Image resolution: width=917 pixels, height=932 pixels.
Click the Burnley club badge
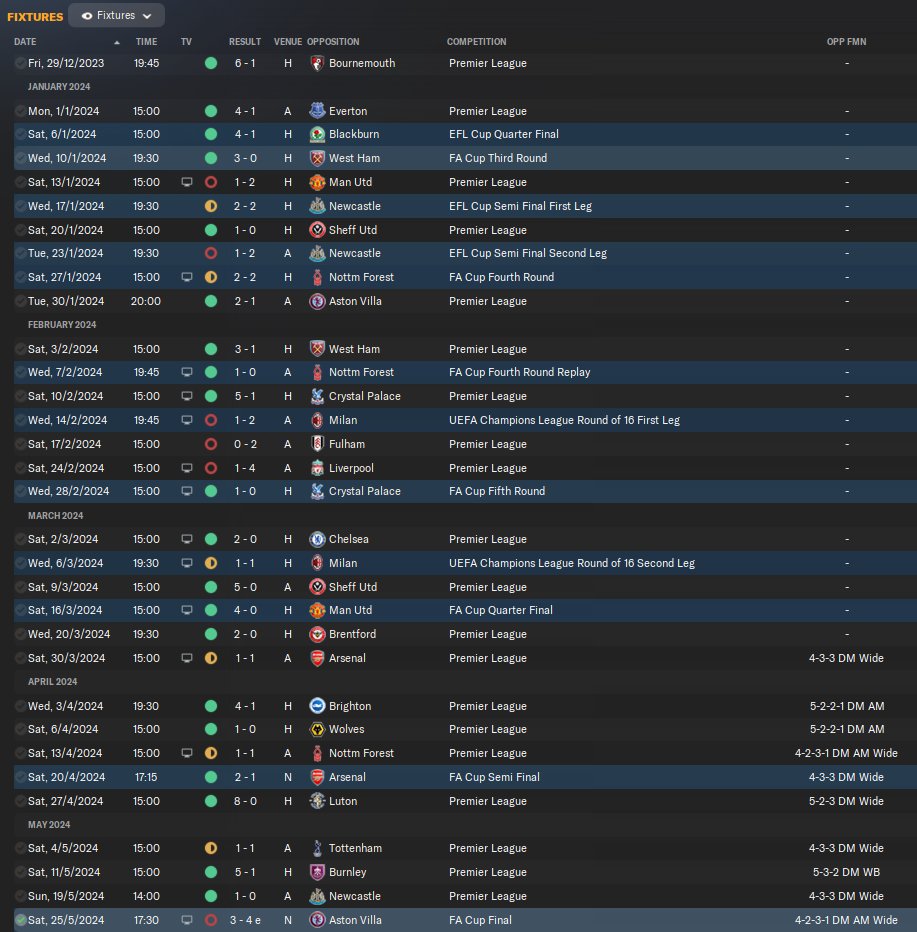click(317, 872)
